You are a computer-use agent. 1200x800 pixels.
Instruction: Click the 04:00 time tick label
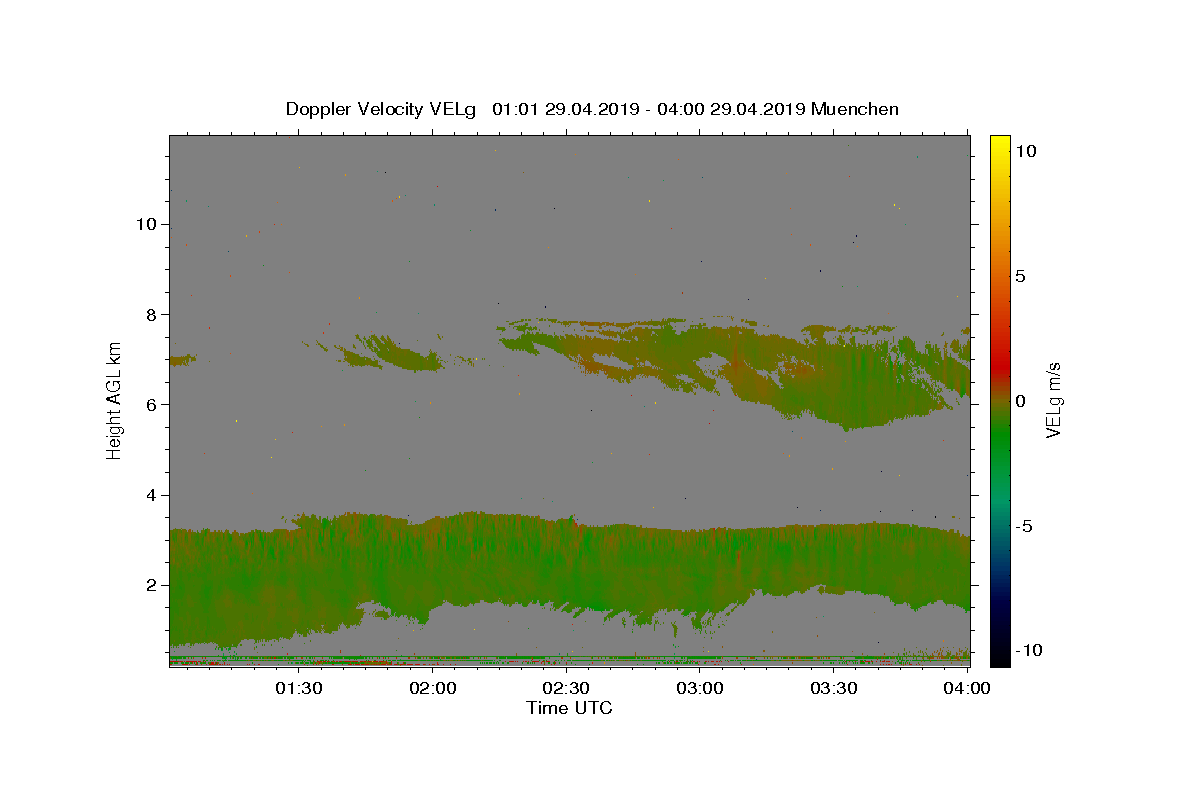[967, 688]
